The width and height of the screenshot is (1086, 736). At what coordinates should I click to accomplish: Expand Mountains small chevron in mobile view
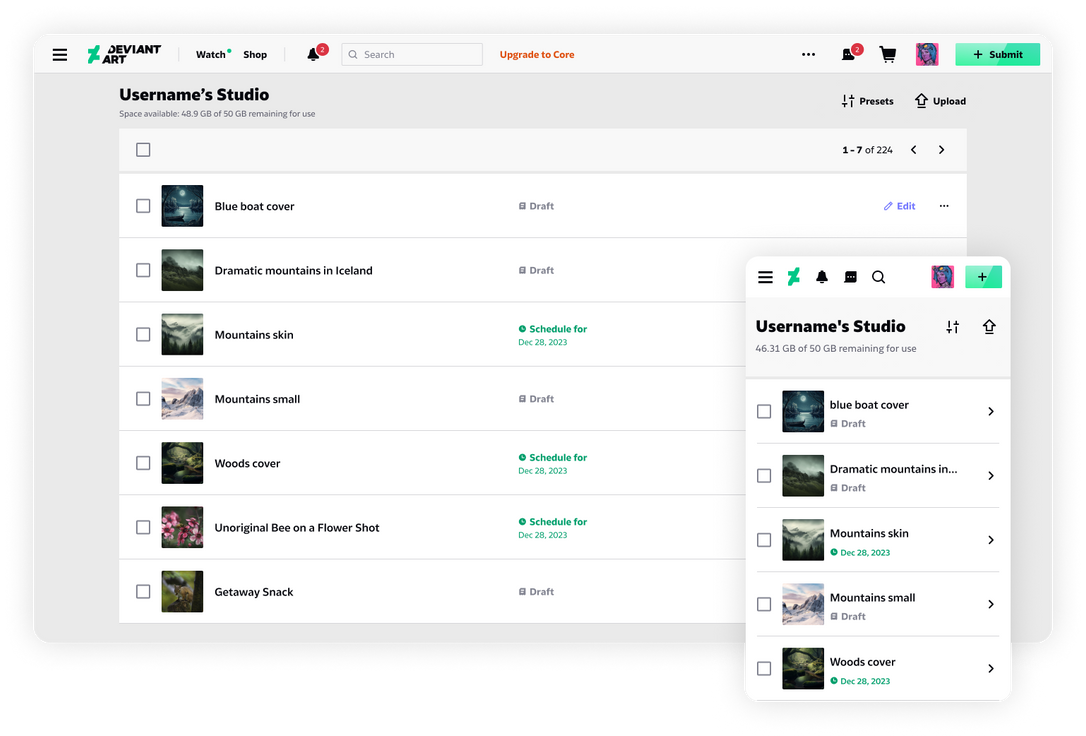pyautogui.click(x=991, y=604)
